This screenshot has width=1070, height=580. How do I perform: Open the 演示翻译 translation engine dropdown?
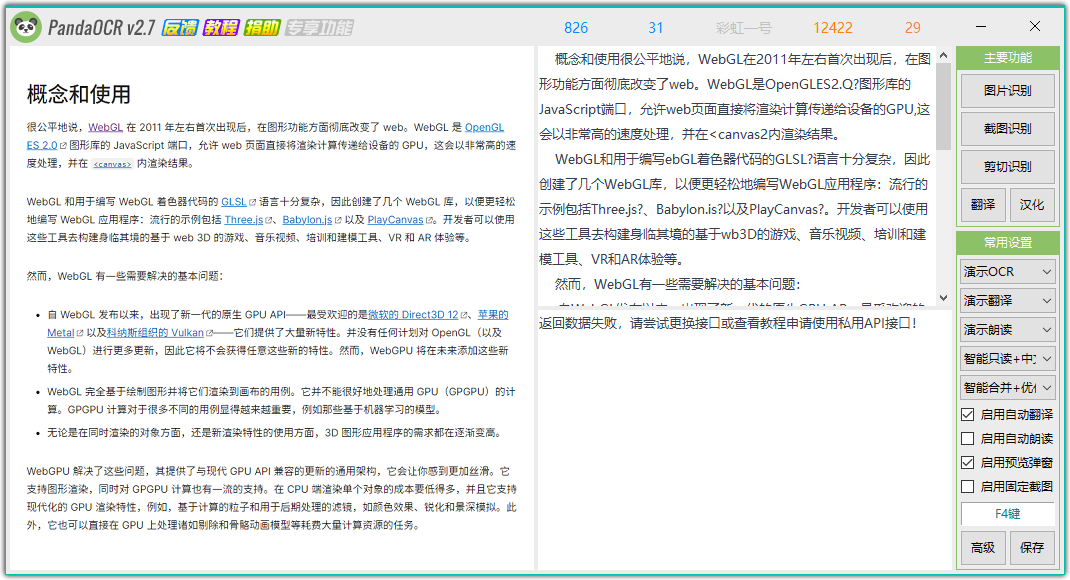[1007, 300]
